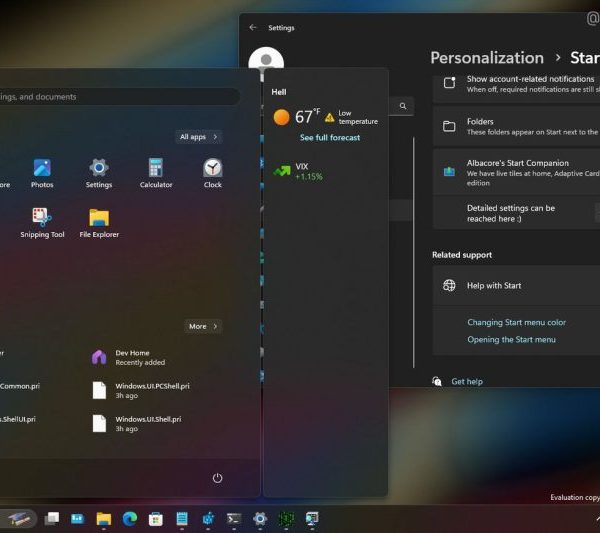600x533 pixels.
Task: Open recommended file Windows.UI.PCShell.pri
Action: click(140, 390)
